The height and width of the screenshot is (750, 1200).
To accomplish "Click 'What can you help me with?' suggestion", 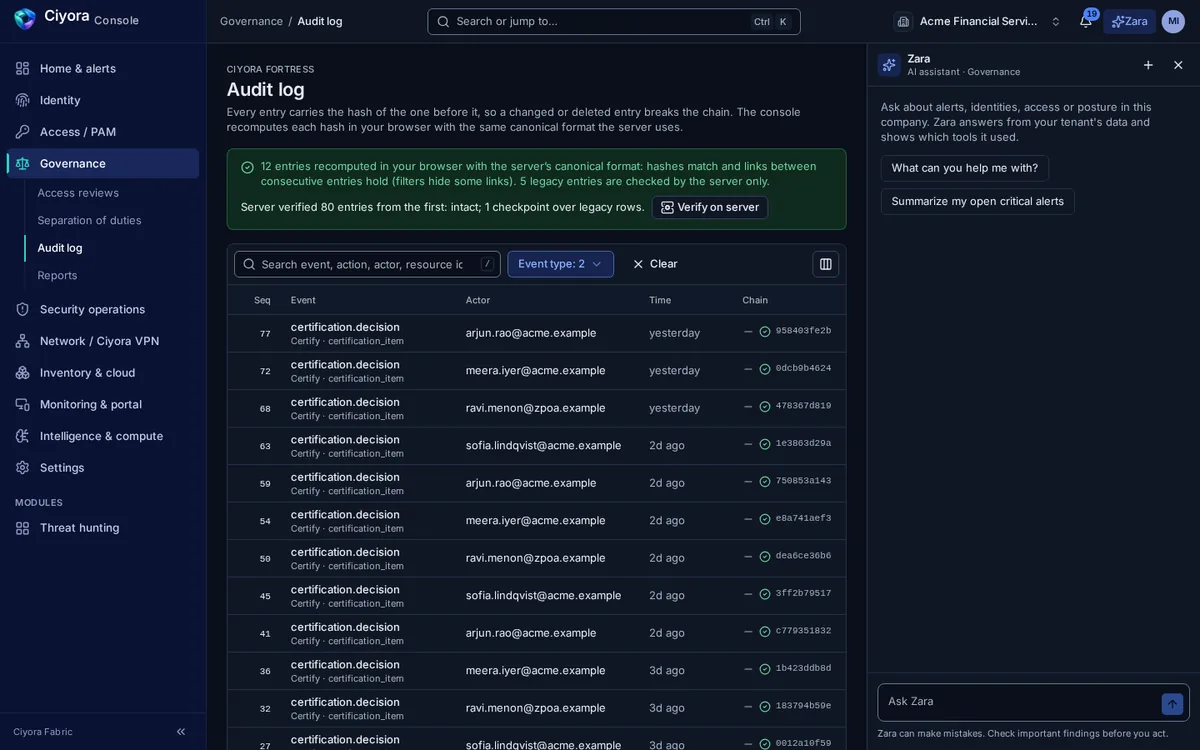I will click(x=965, y=168).
